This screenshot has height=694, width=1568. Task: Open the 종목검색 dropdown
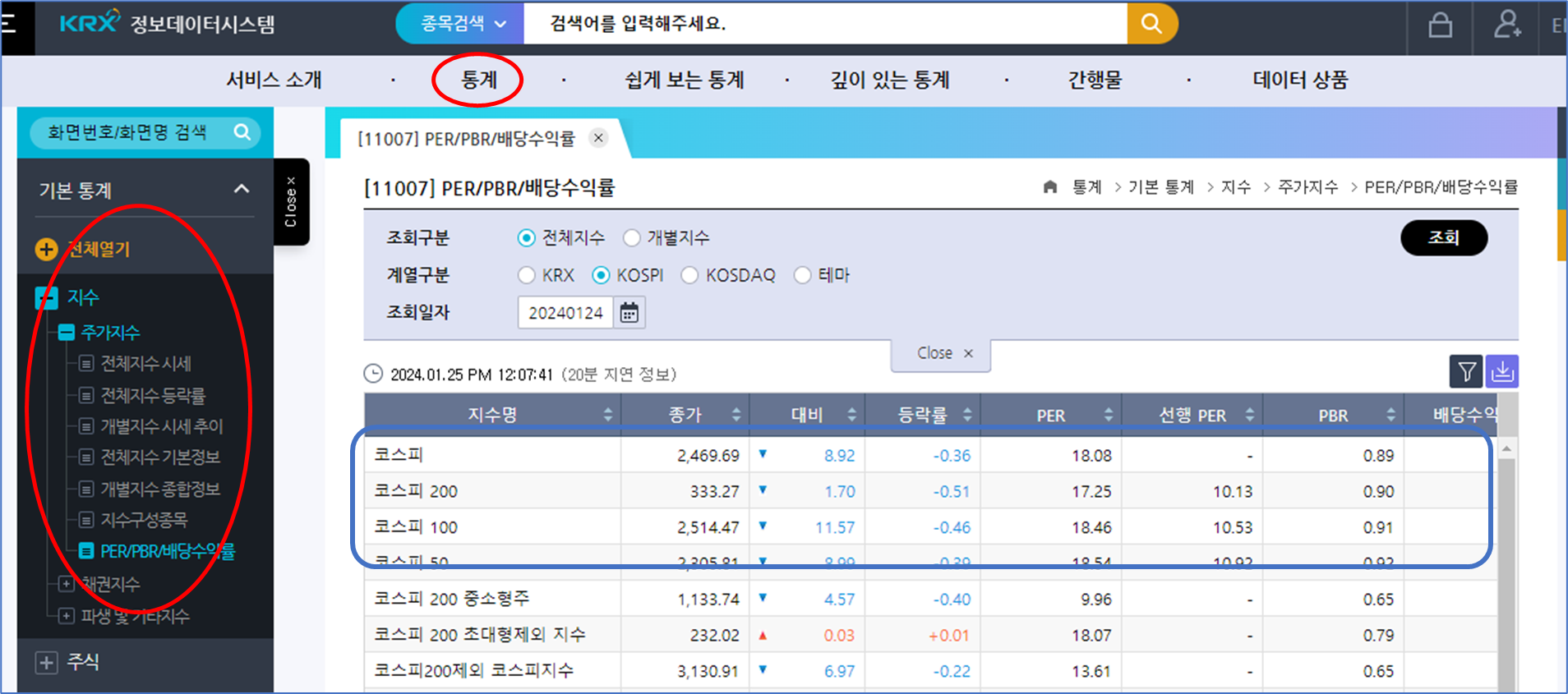[x=462, y=24]
